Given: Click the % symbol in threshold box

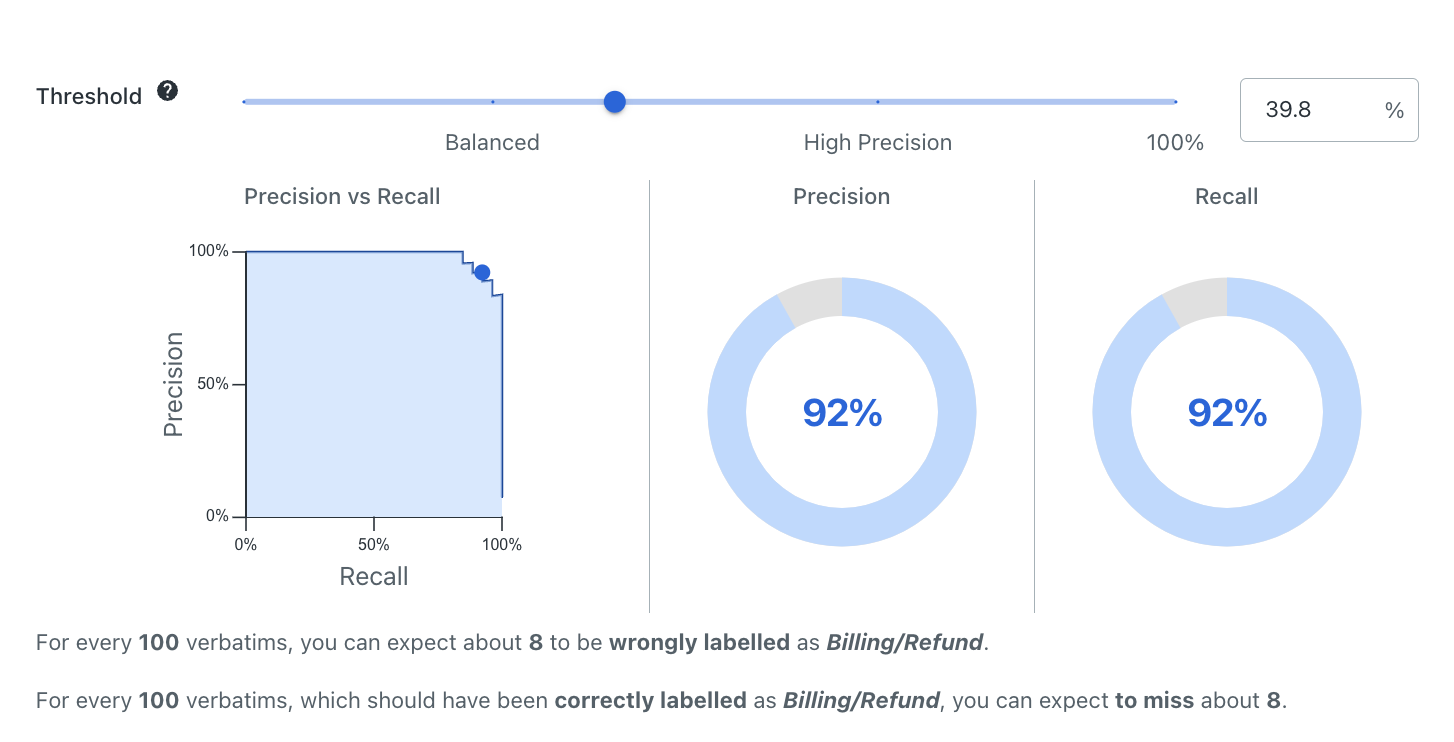Looking at the screenshot, I should (1394, 111).
